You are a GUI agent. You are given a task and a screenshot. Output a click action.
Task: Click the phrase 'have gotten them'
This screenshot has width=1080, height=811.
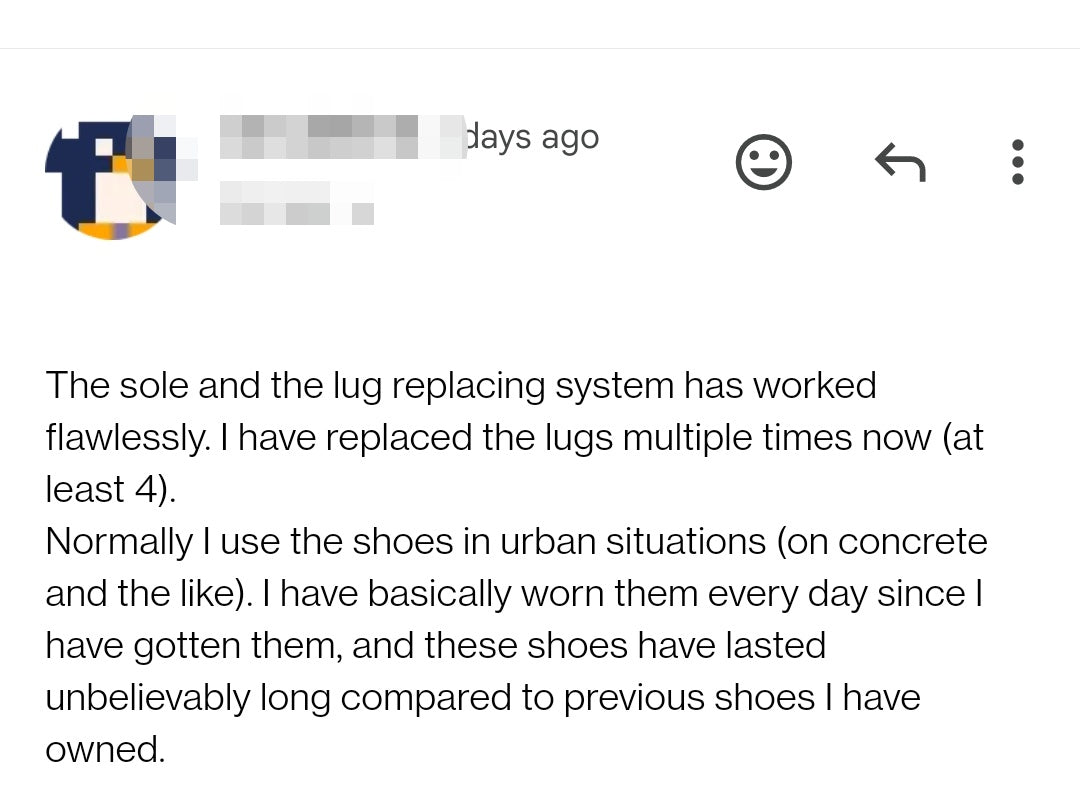click(x=192, y=645)
